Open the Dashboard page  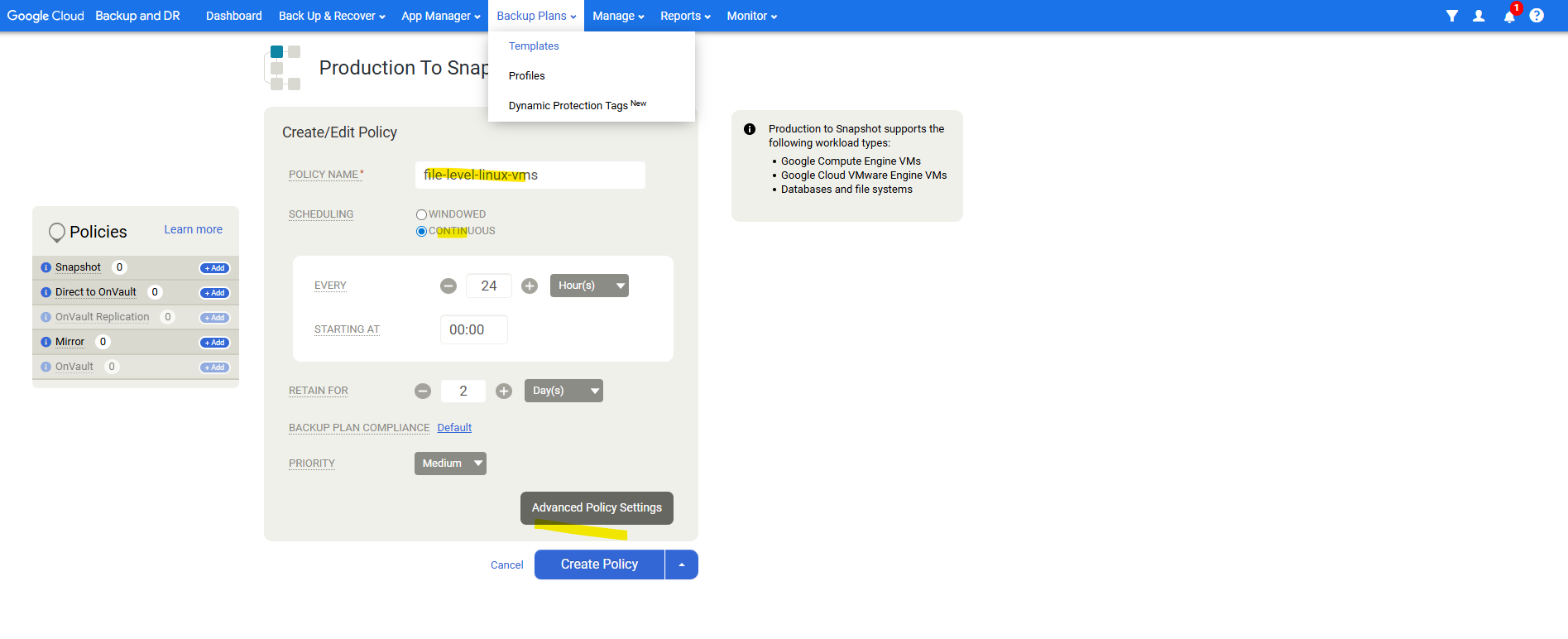(234, 16)
